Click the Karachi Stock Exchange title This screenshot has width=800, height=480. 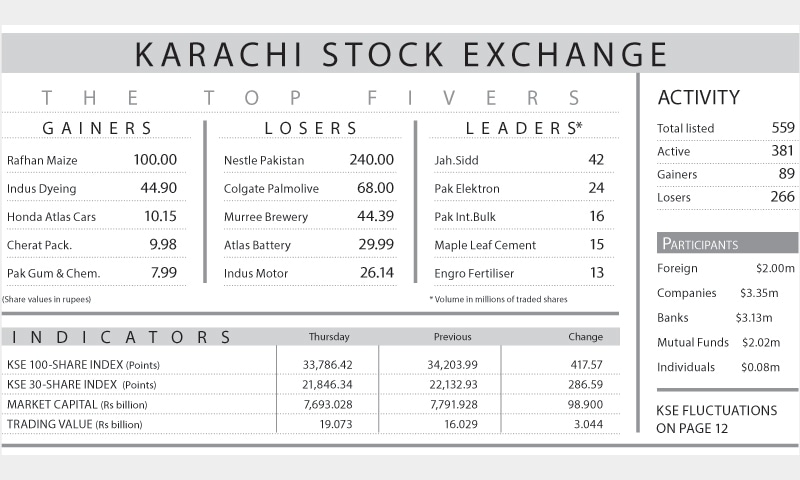[x=401, y=54]
